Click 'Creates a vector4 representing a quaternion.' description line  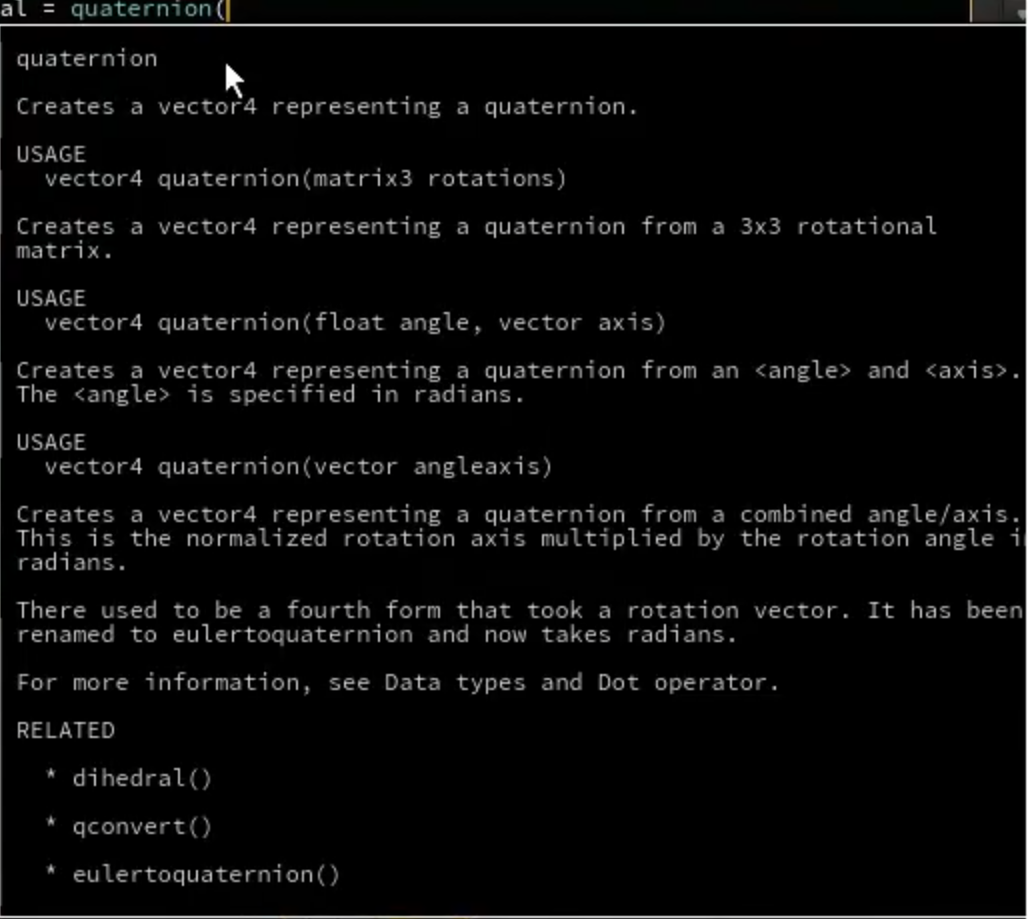click(326, 107)
